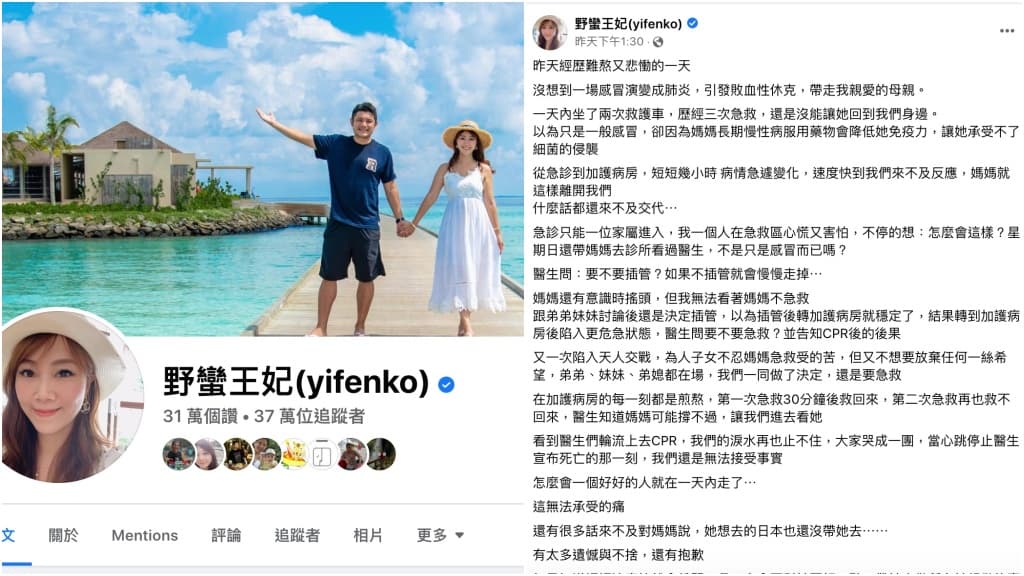Switch to the Mentions tab

pos(144,536)
